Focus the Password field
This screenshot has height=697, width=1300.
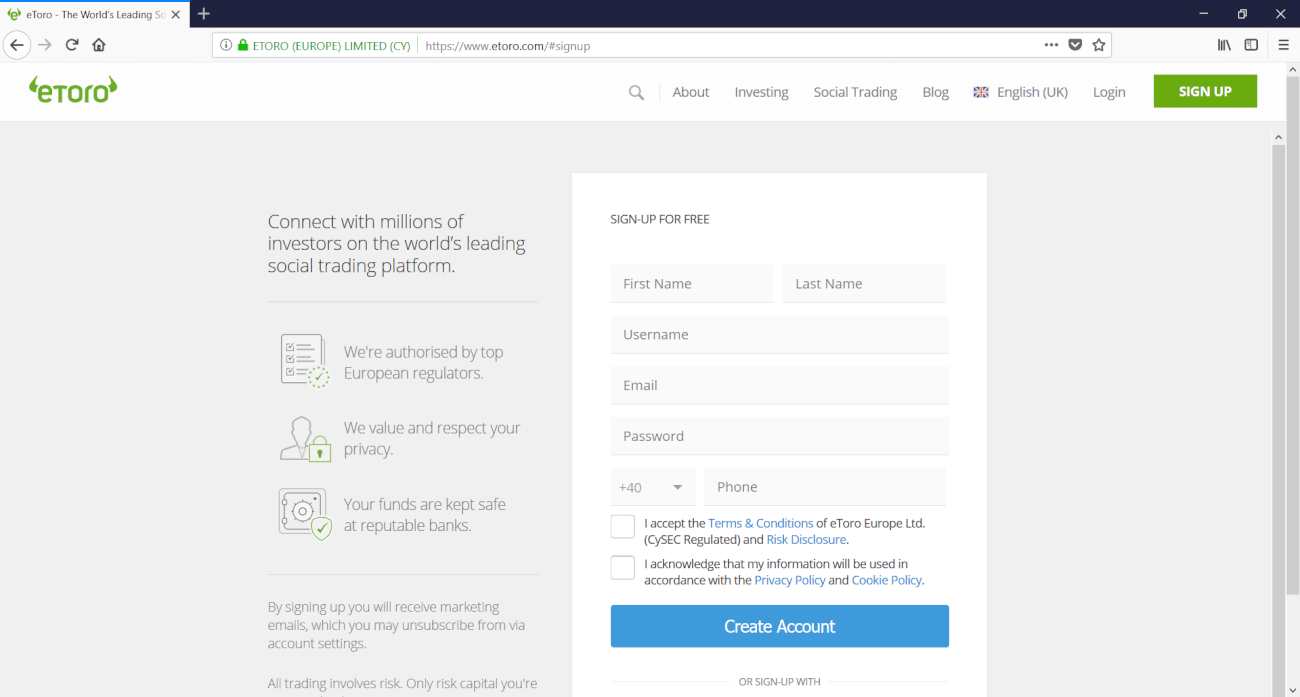(x=780, y=437)
